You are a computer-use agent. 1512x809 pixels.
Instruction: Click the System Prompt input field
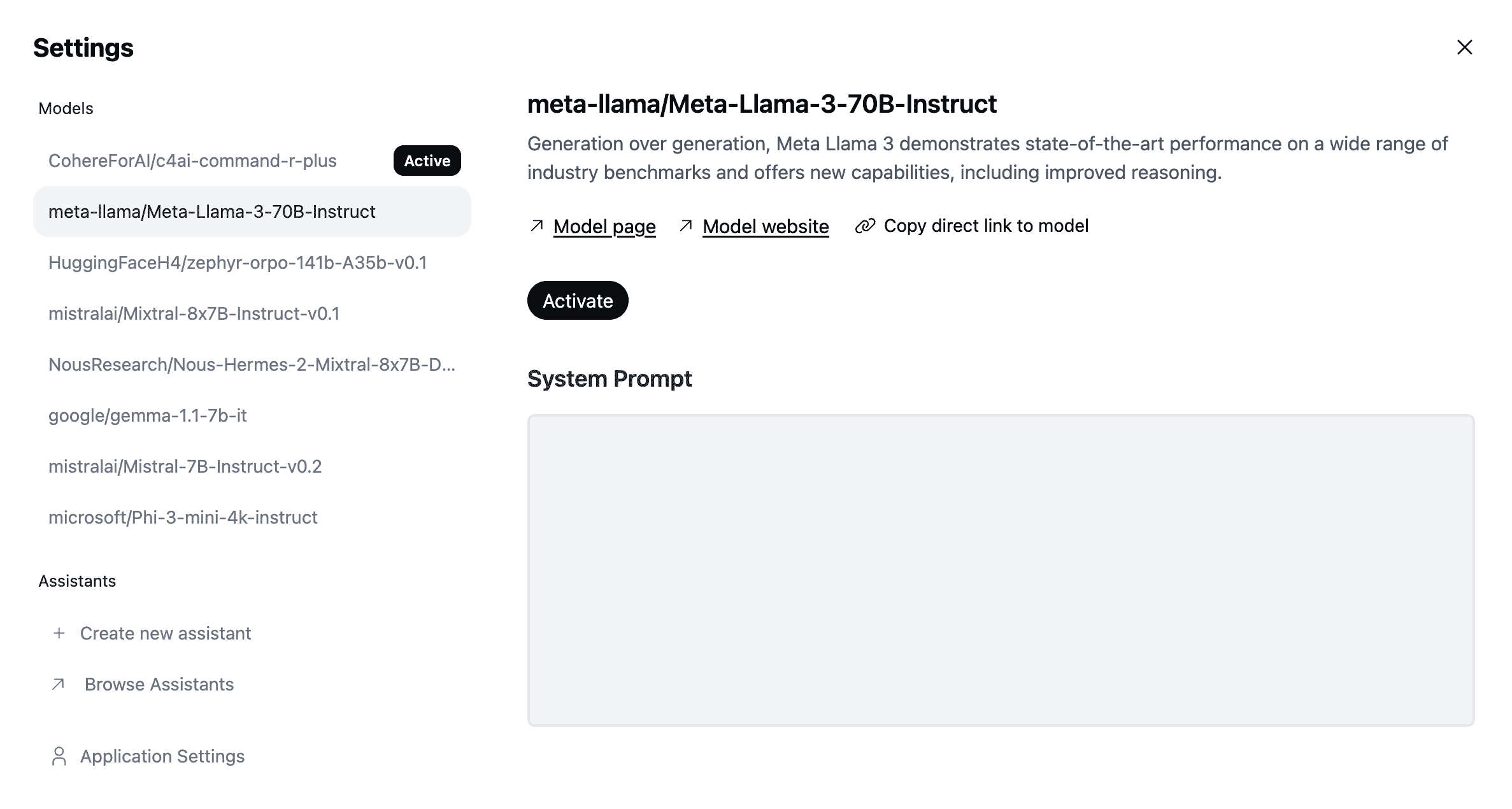tap(1001, 570)
